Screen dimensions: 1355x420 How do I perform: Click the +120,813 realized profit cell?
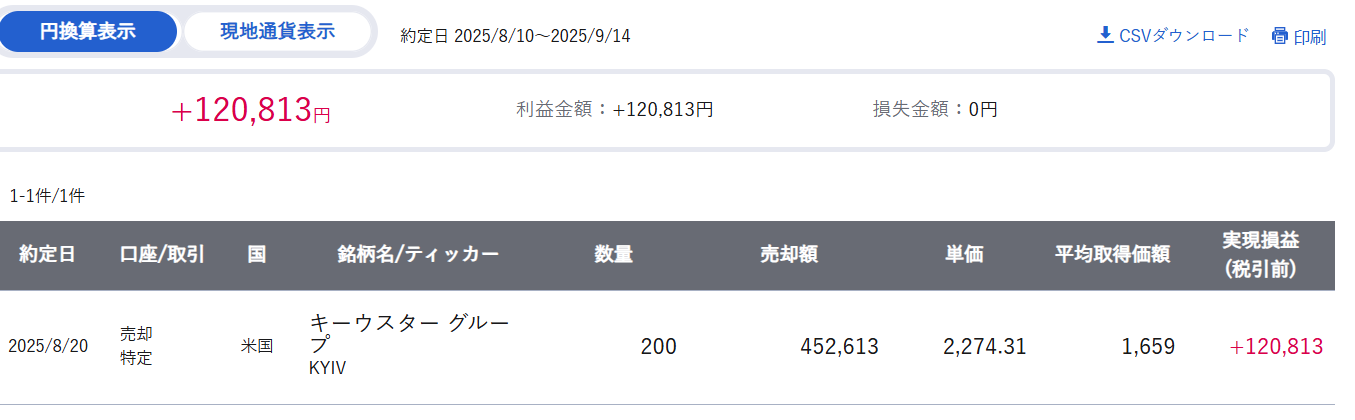click(1276, 347)
